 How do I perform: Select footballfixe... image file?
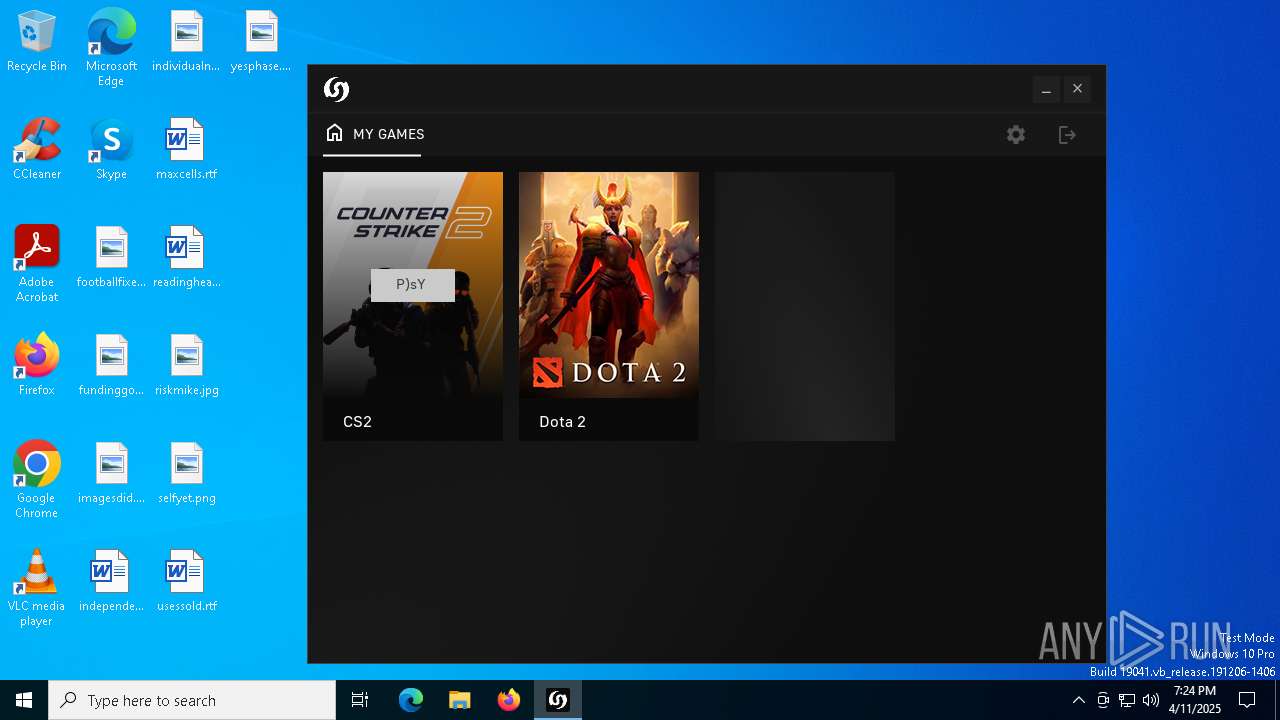111,257
